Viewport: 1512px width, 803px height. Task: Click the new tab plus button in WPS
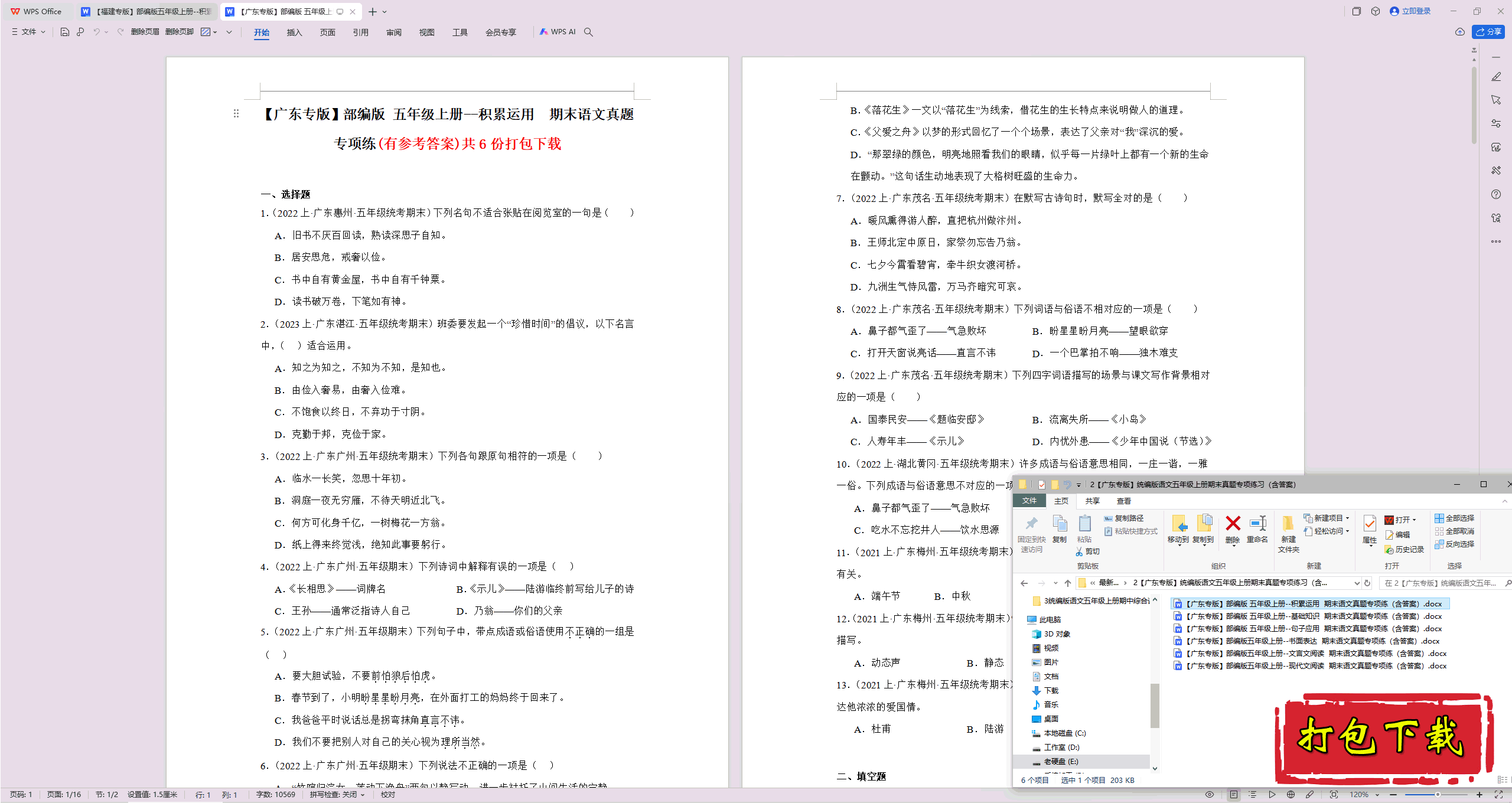coord(372,12)
